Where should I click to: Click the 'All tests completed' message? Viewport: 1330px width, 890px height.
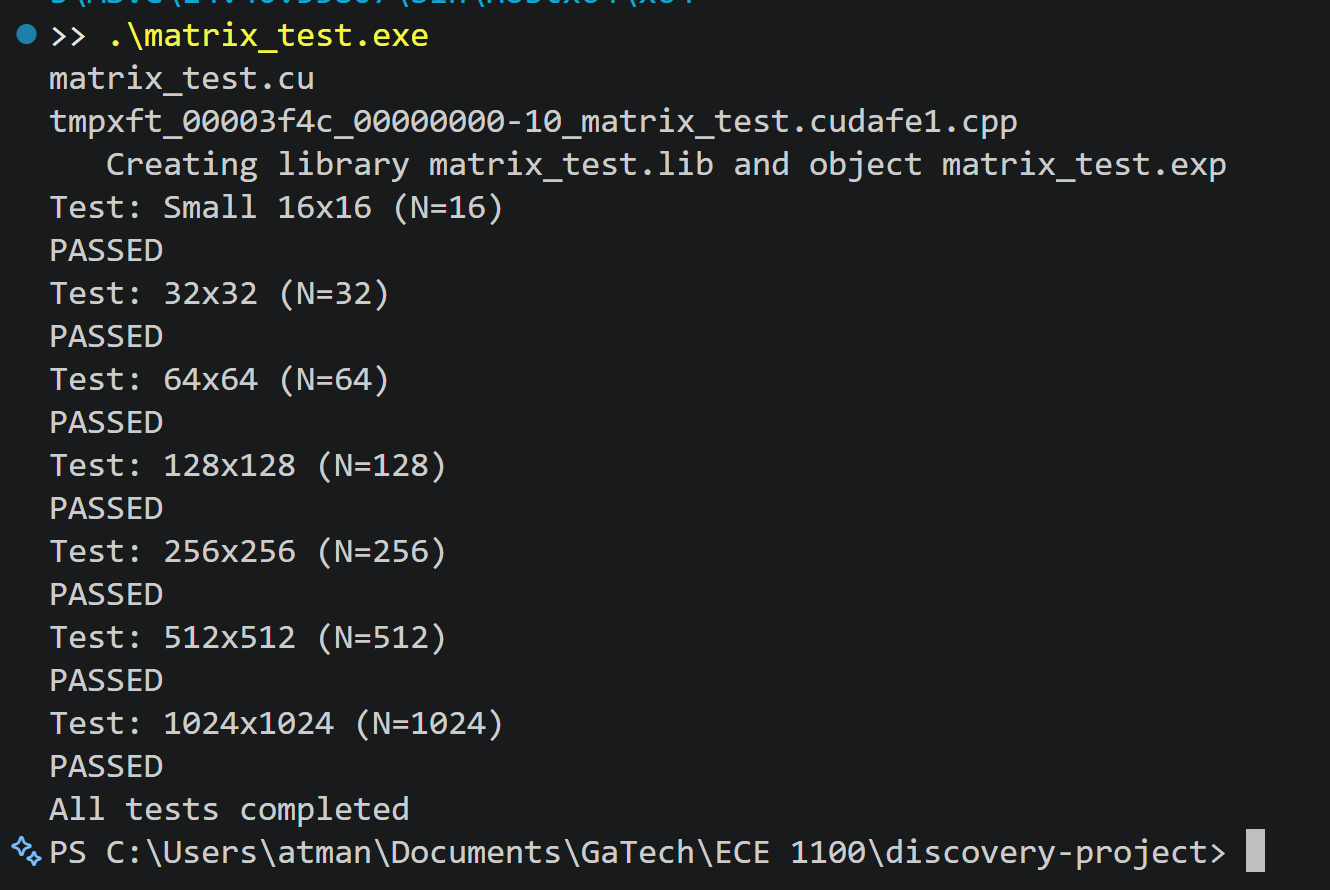click(x=230, y=809)
